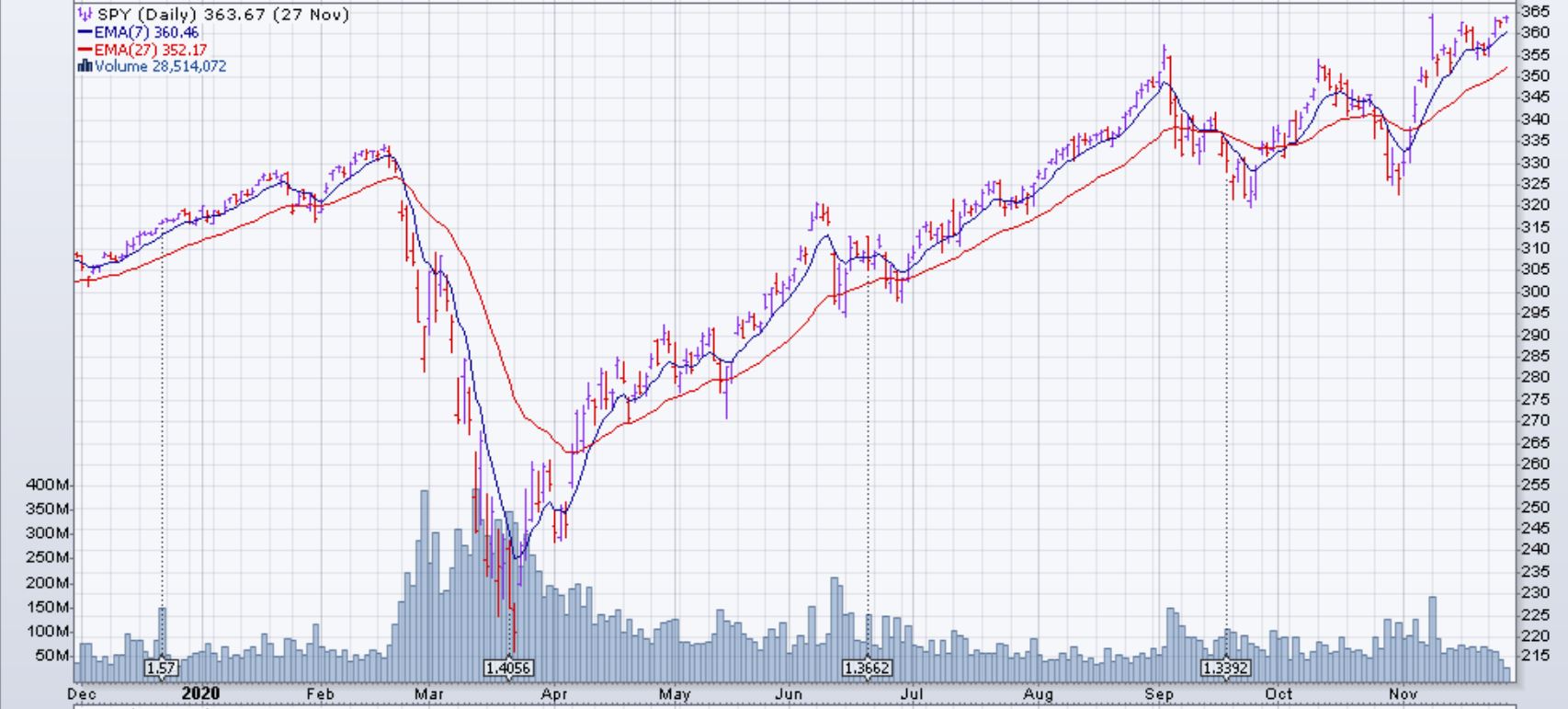
Task: Click the red EMA(27) line swatch
Action: point(85,50)
